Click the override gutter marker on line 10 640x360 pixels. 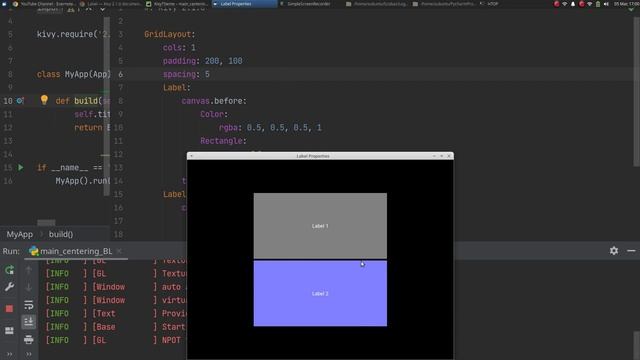coord(20,100)
